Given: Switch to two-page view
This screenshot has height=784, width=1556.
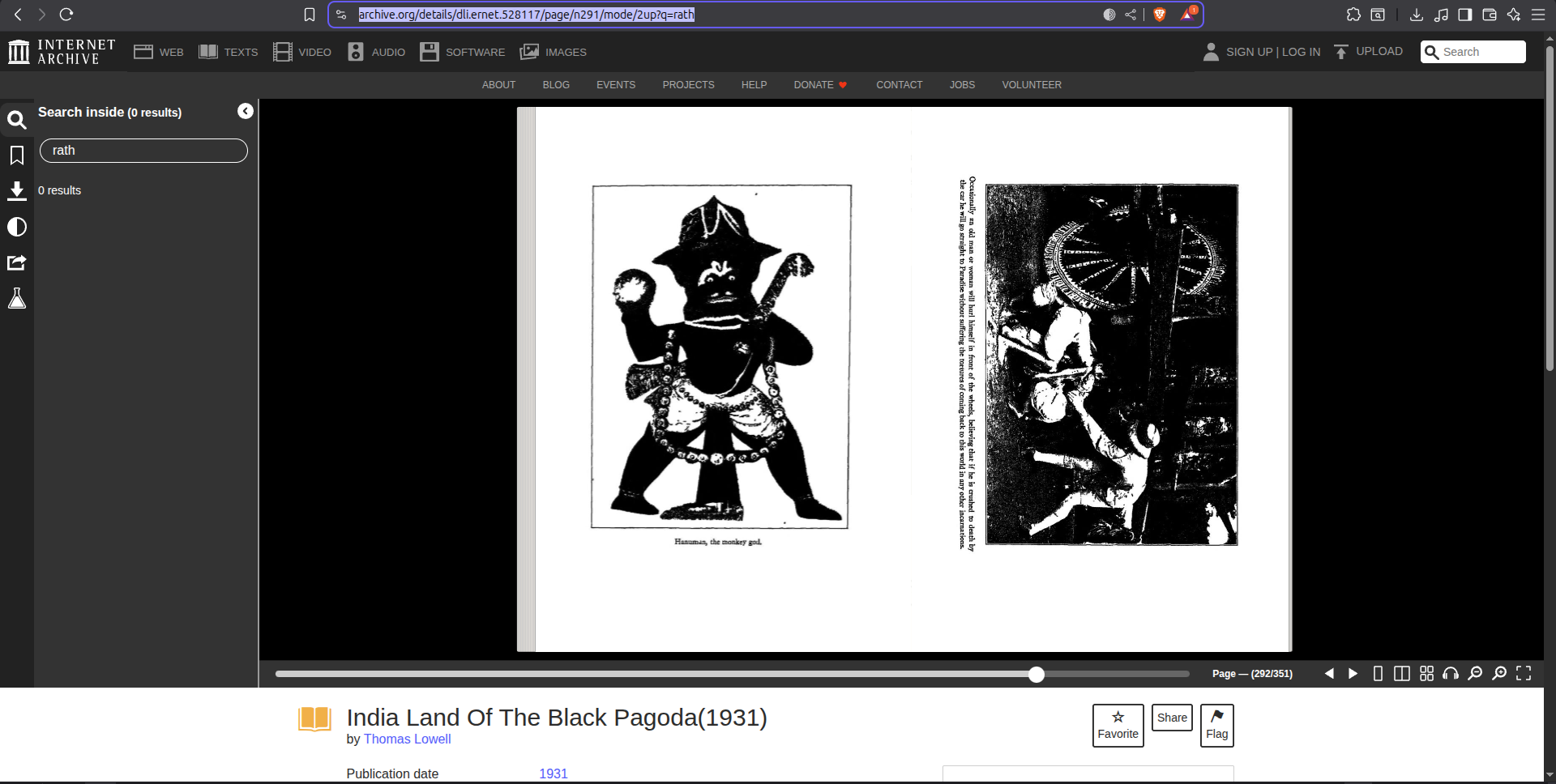Looking at the screenshot, I should point(1402,674).
